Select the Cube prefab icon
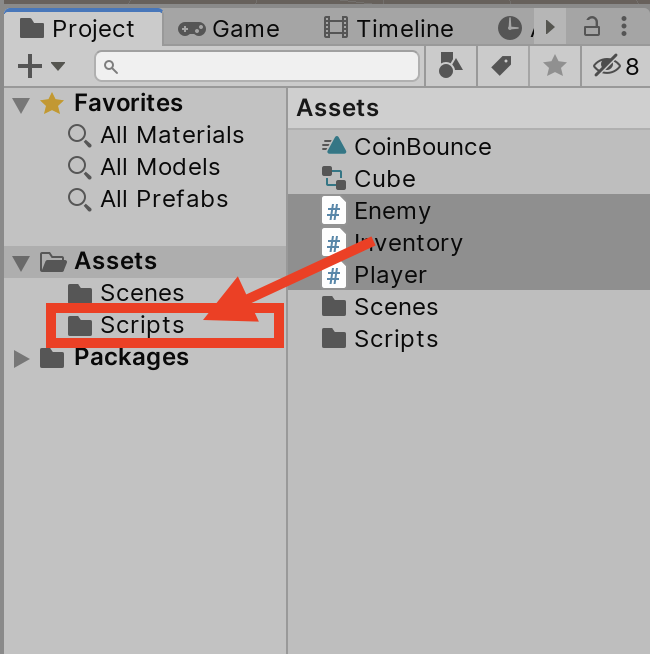This screenshot has width=650, height=654. 333,179
